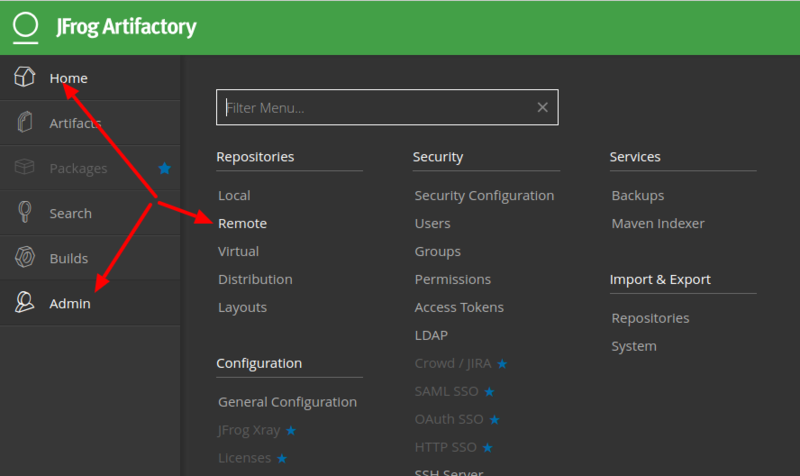Open Home via the house icon
800x476 pixels.
tap(25, 78)
